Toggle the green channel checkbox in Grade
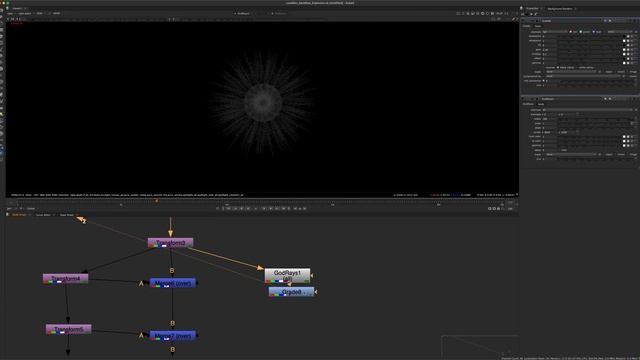Screen dimensions: 640x360 [x=580, y=32]
